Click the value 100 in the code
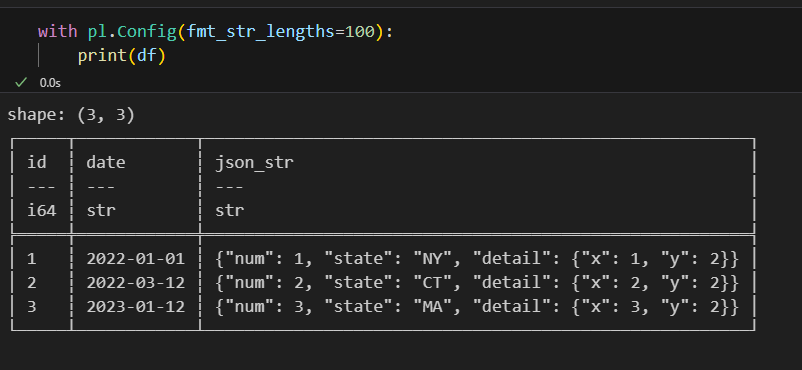The image size is (802, 370). [x=360, y=32]
